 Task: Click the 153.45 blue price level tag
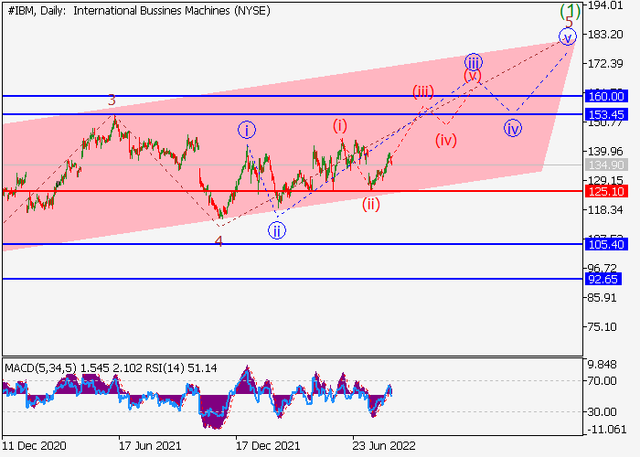pos(608,115)
